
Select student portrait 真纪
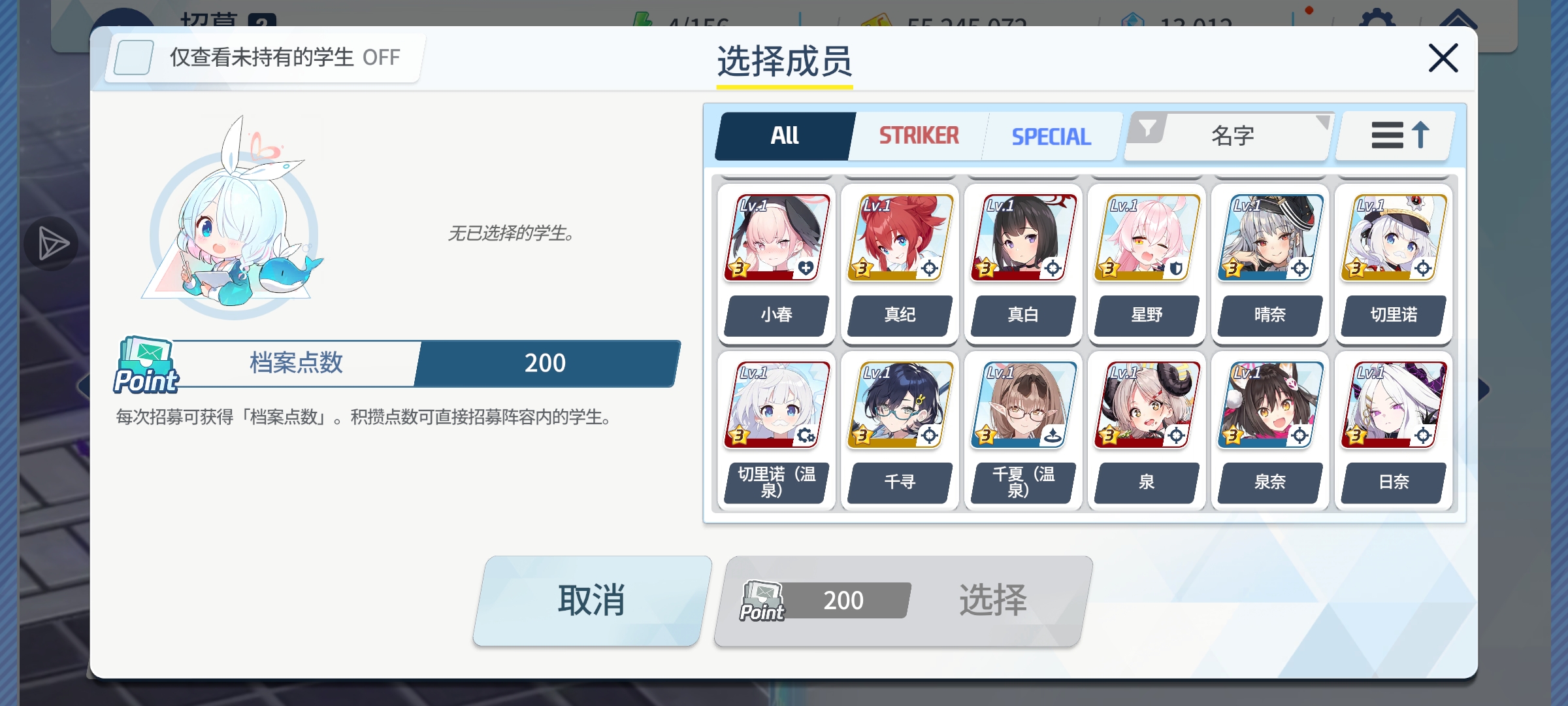coord(900,238)
